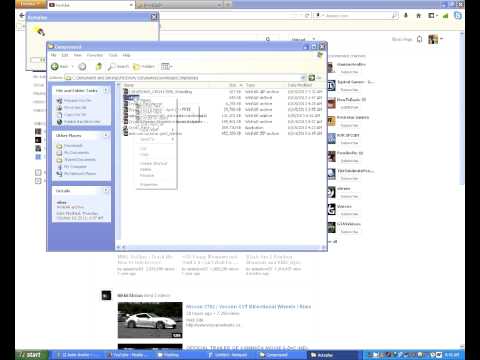480x360 pixels.
Task: Choose Copy in the context menu
Action: [x=144, y=154]
